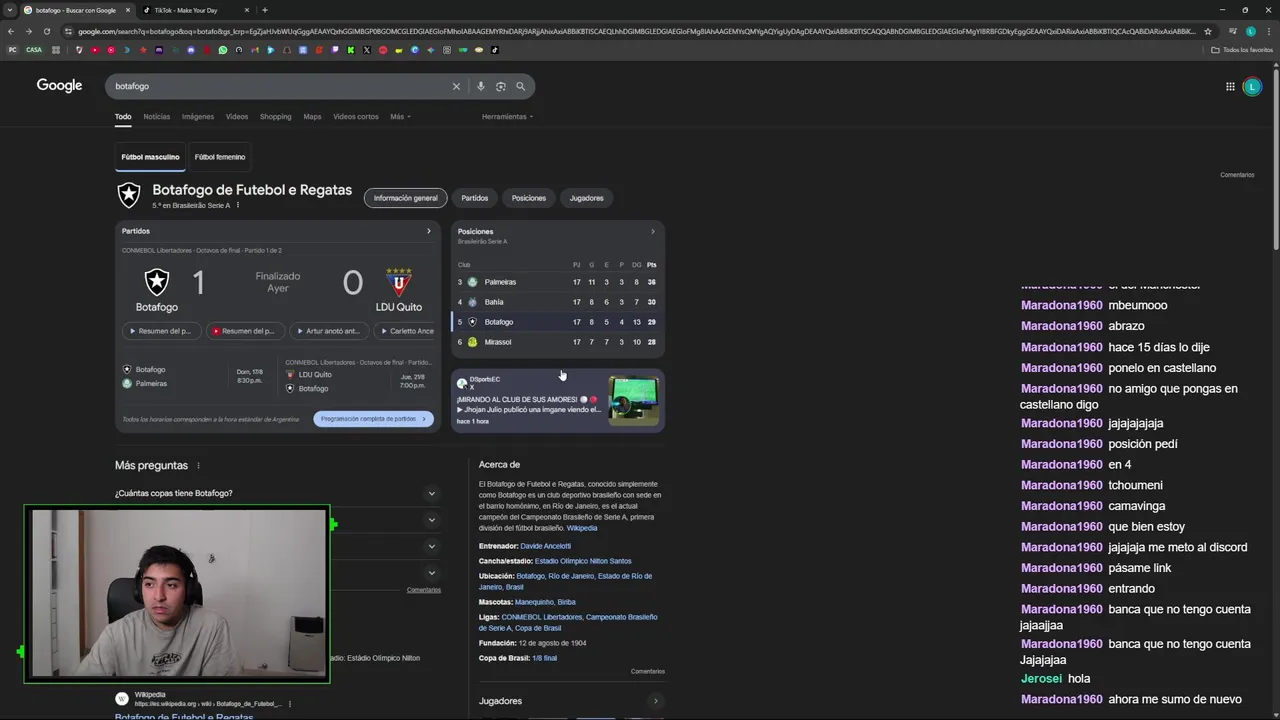Click the browser address bar URL
Screen dimensions: 1280x720
pos(635,31)
